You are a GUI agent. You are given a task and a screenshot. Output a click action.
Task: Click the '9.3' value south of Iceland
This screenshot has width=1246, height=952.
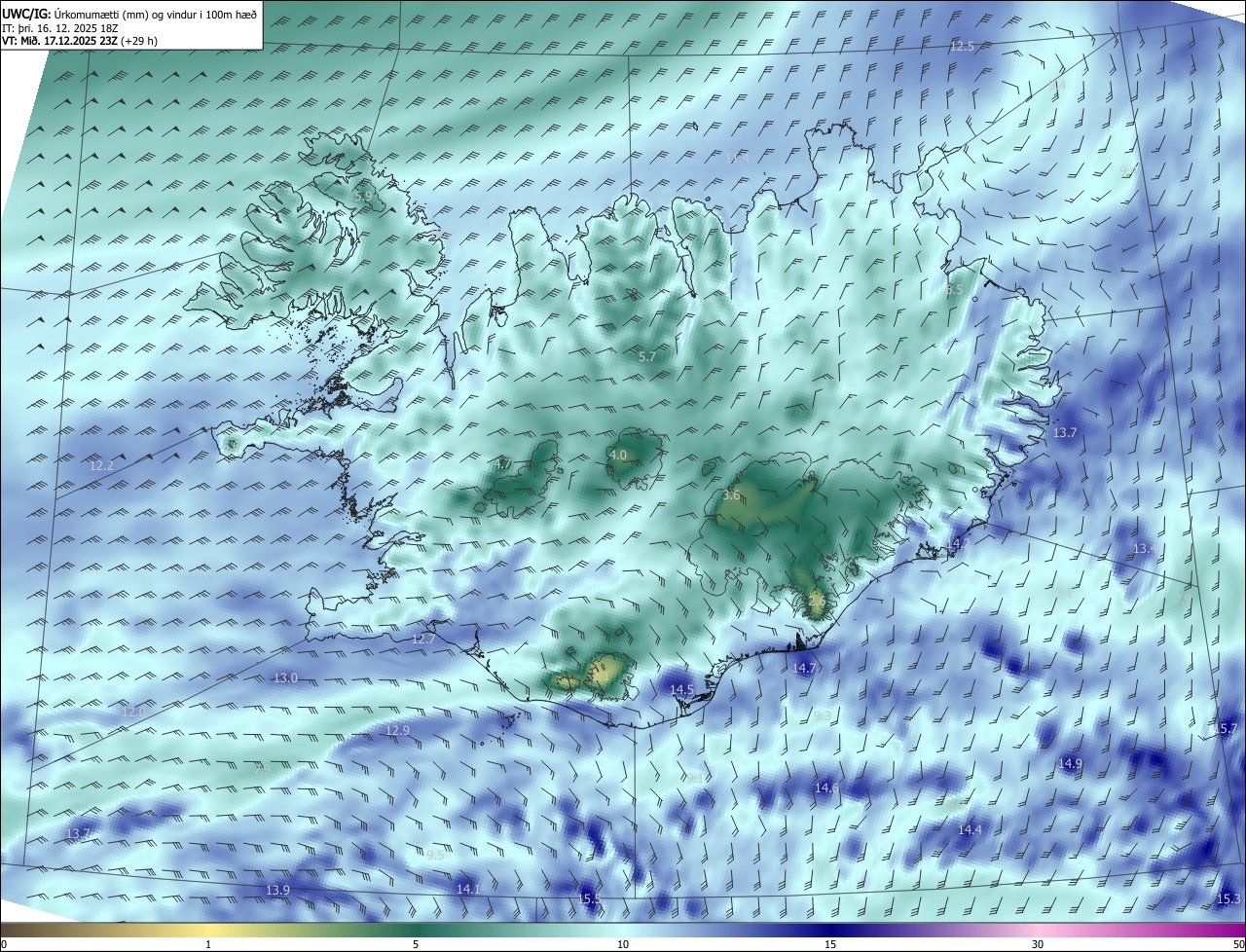pyautogui.click(x=823, y=716)
